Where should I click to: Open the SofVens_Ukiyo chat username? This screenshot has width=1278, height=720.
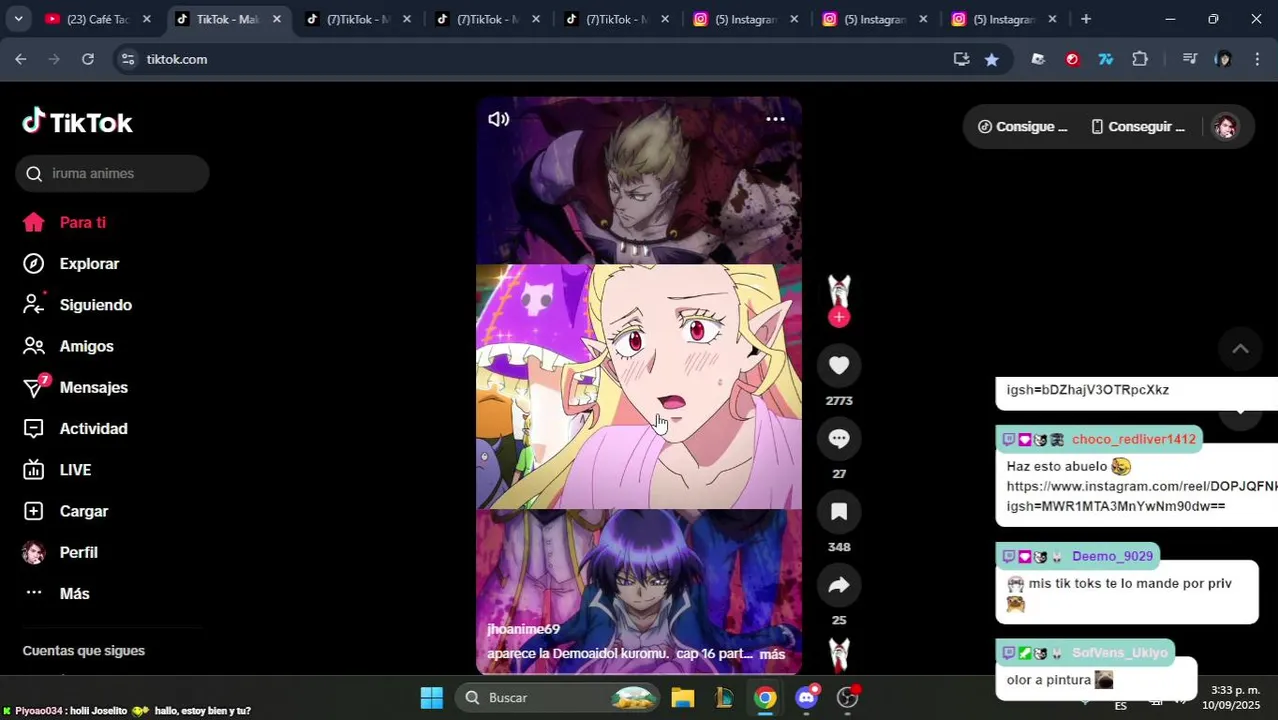[x=1119, y=653]
